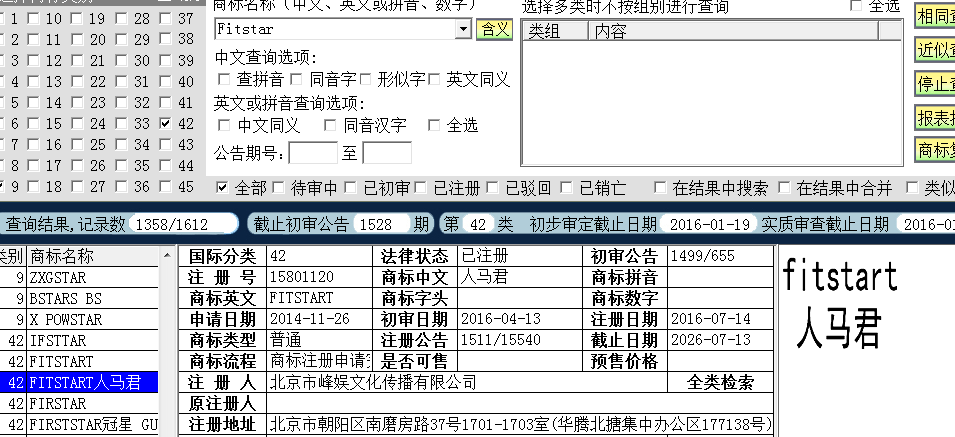The width and height of the screenshot is (955, 437).
Task: Select BSTARS BS row
Action: click(79, 299)
